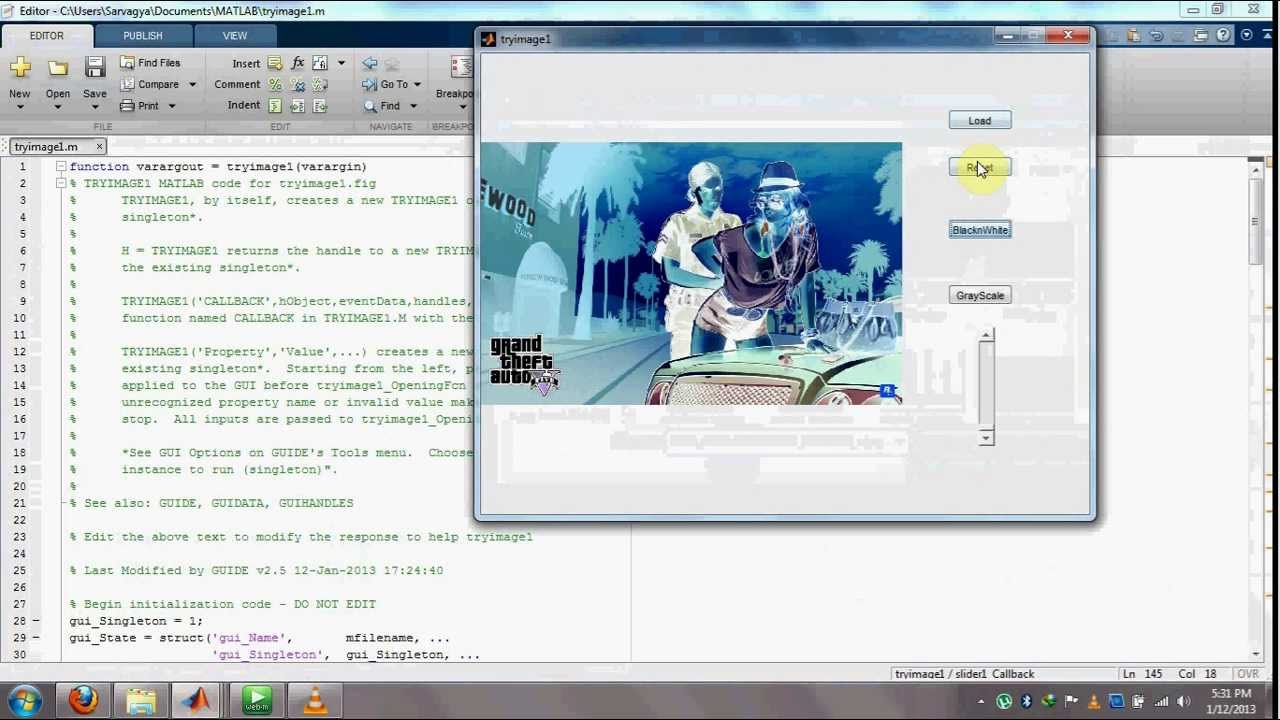Click the GrayScale button

point(980,296)
